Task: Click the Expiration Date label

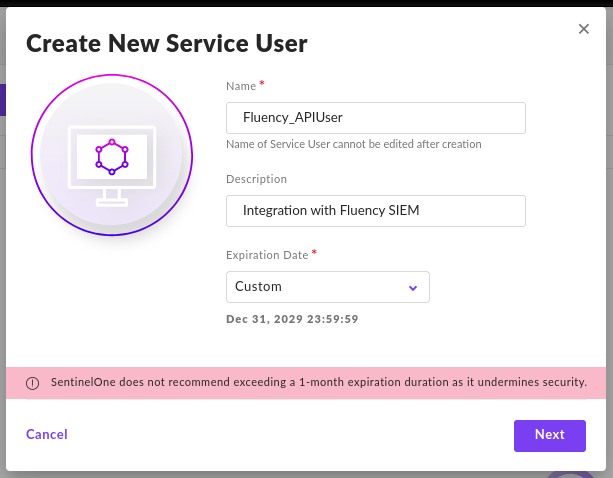Action: point(267,255)
